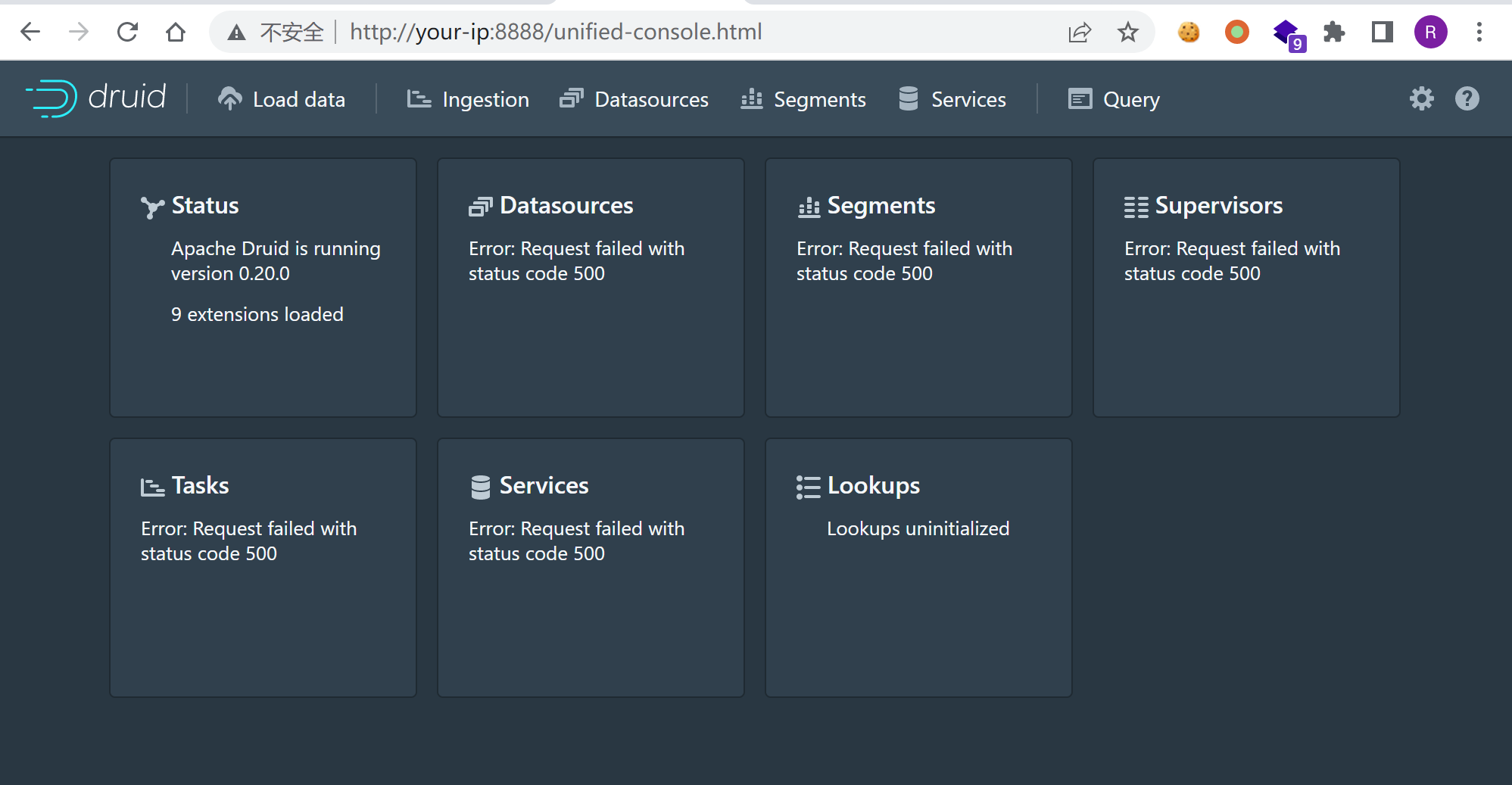Image resolution: width=1512 pixels, height=785 pixels.
Task: Click the browser reload button
Action: click(127, 32)
